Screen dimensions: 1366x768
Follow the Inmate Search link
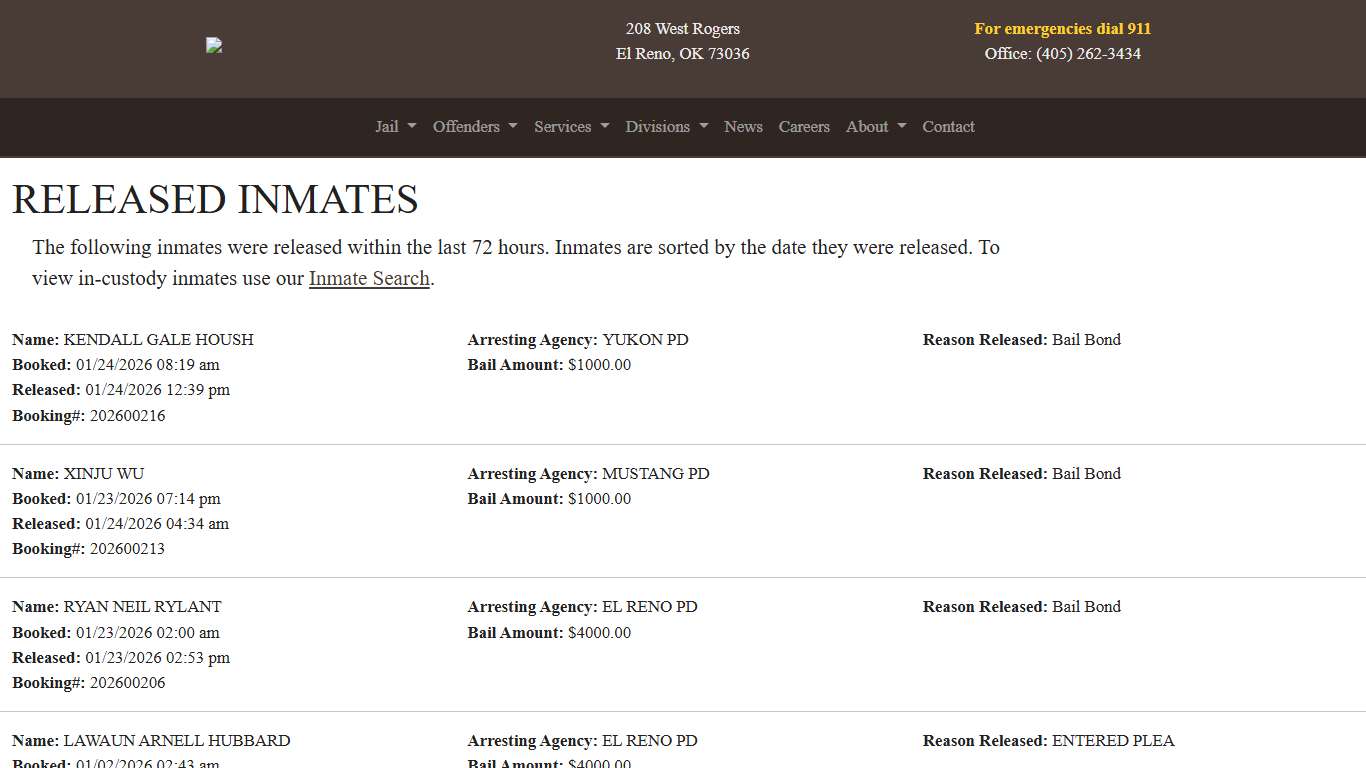click(369, 279)
